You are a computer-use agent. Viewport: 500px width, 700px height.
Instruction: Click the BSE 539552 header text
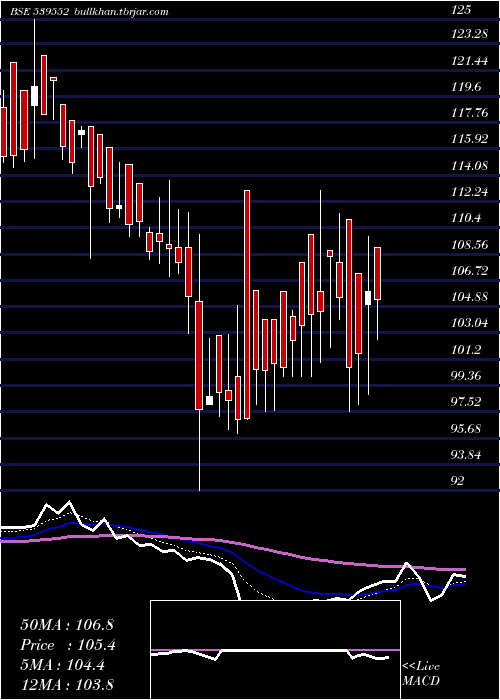(39, 12)
